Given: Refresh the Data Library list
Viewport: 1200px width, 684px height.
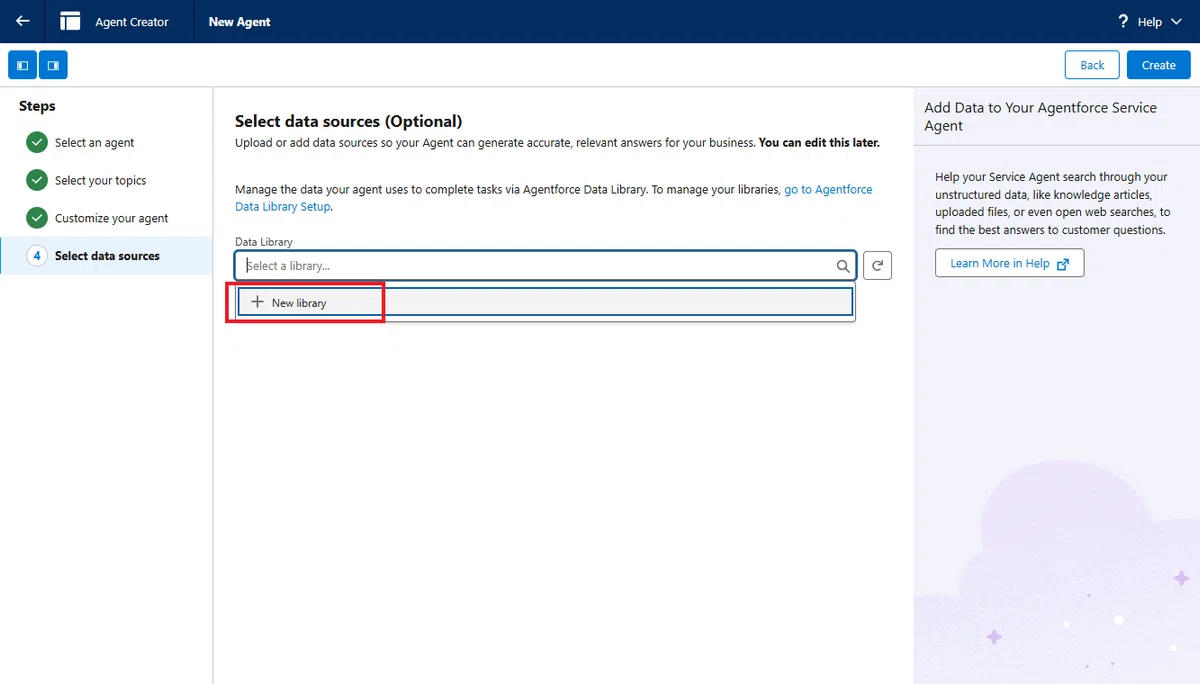Looking at the screenshot, I should tap(877, 265).
